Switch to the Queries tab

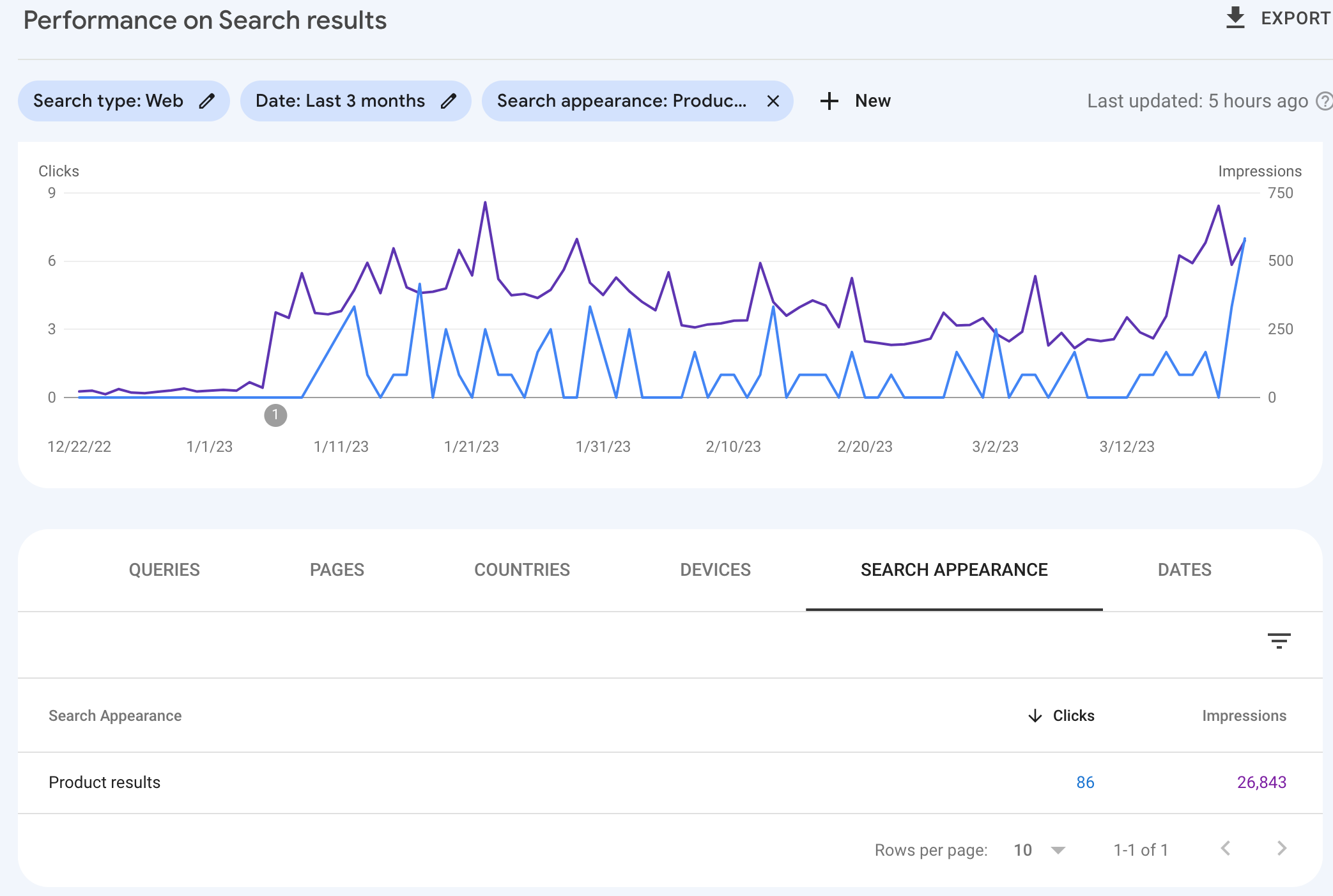(x=164, y=569)
